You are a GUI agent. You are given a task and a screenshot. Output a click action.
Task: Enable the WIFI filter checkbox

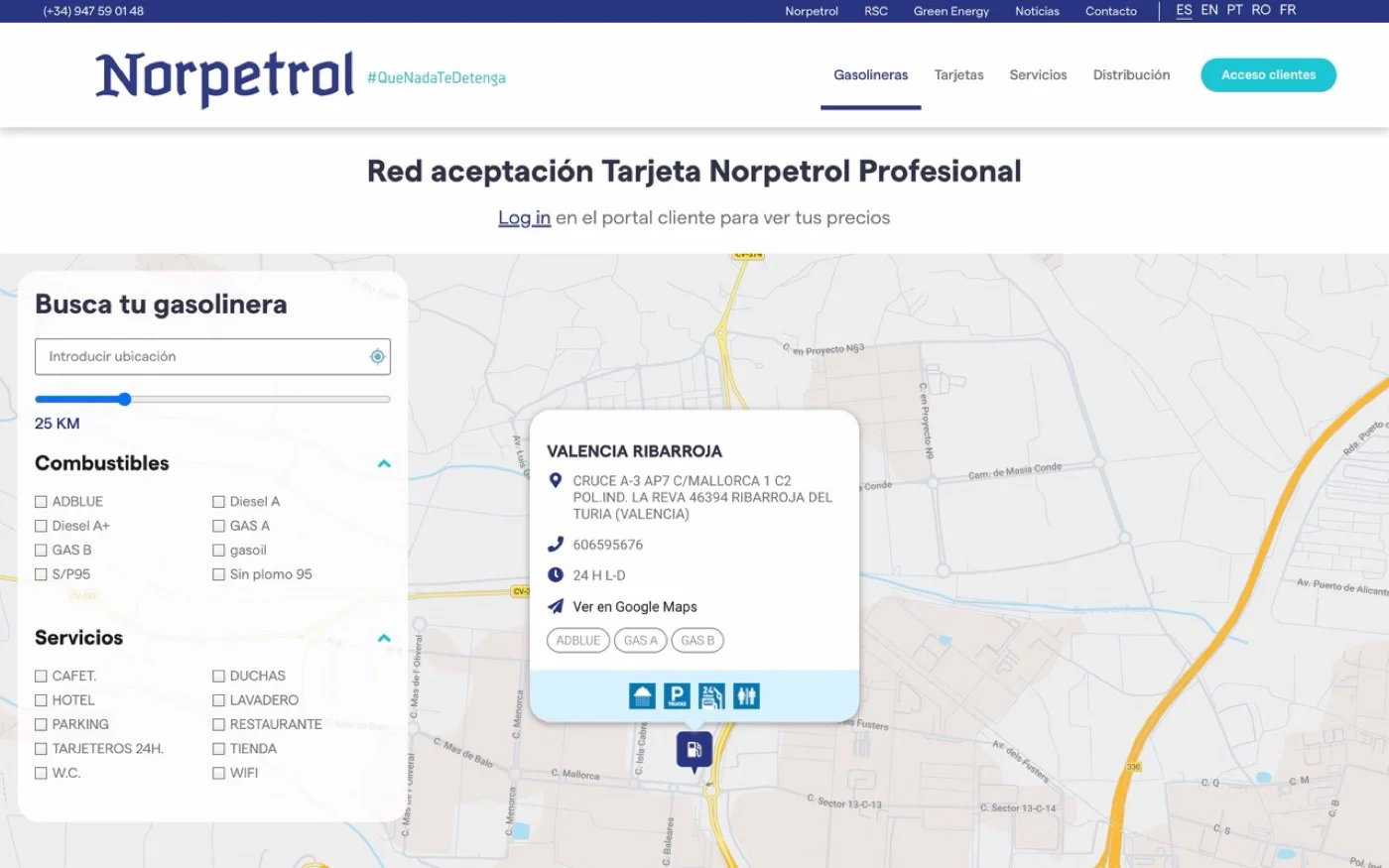pyautogui.click(x=218, y=774)
